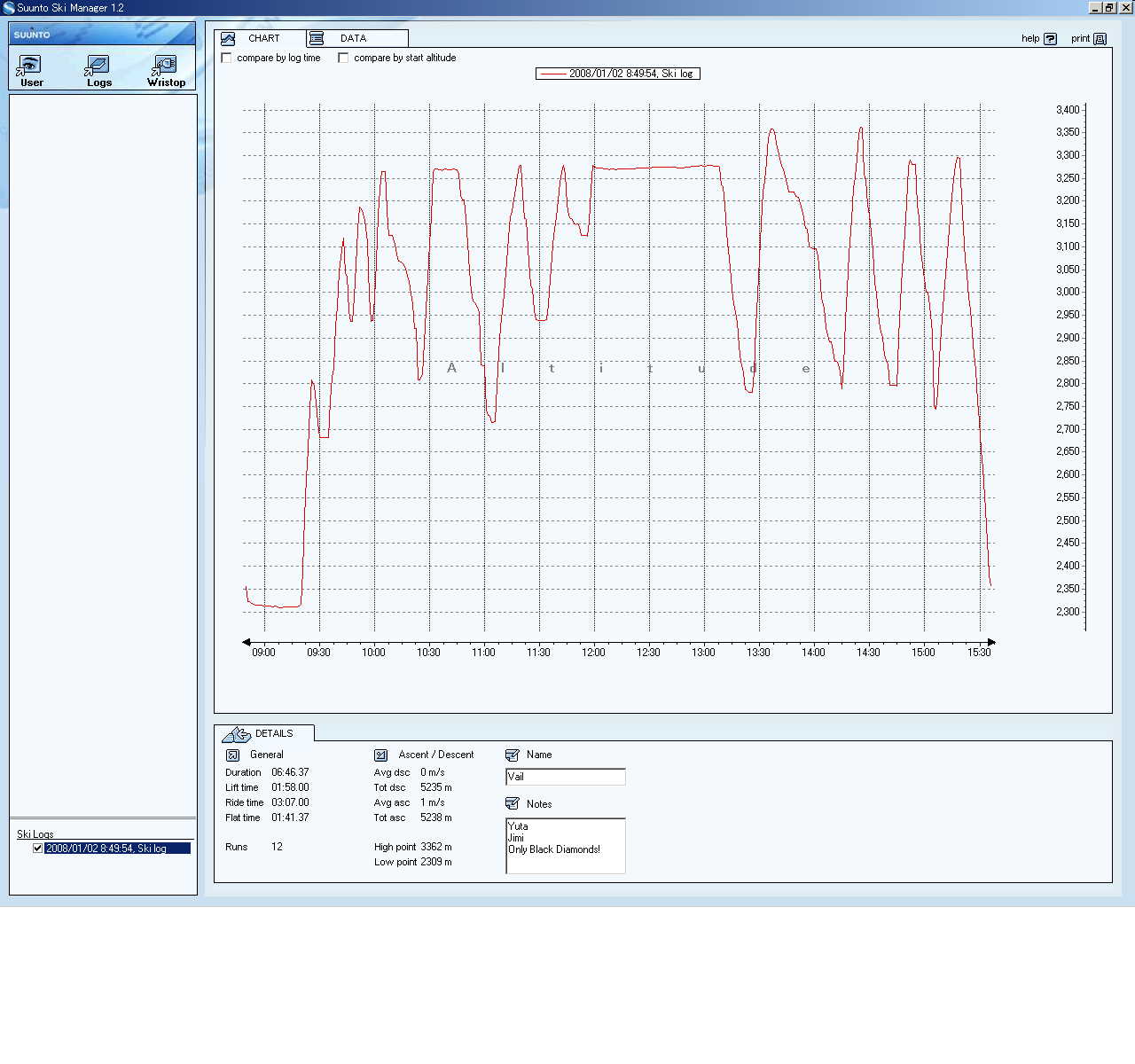Click the Tot asc value 5238 m

point(436,818)
